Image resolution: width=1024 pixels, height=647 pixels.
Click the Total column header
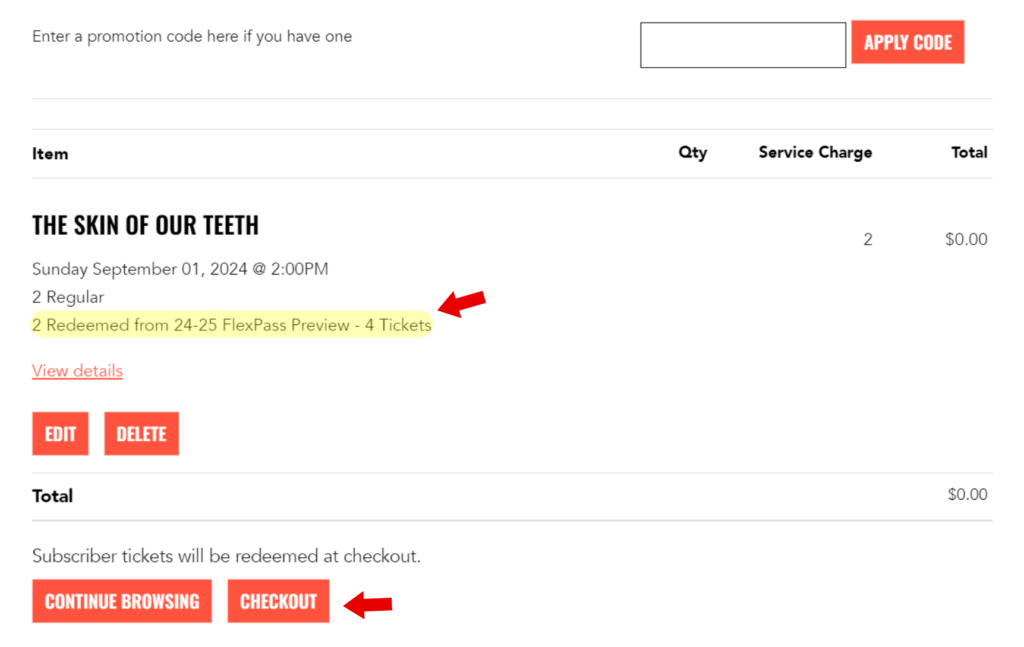pos(969,152)
